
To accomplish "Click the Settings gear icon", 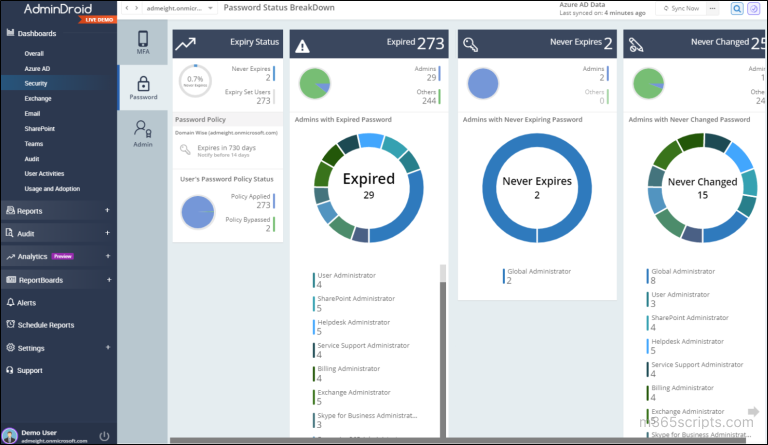I will [x=10, y=347].
